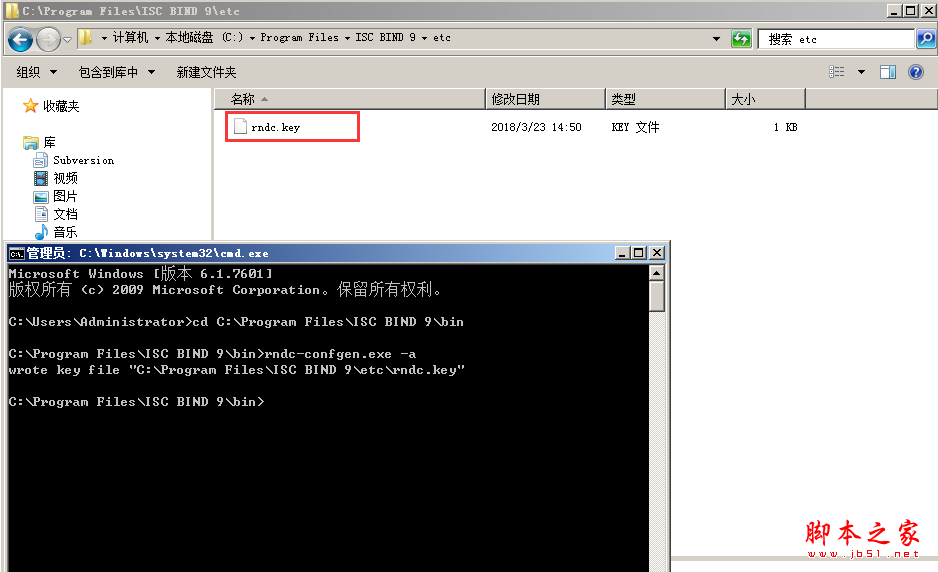Click the rndc.key file icon
The width and height of the screenshot is (938, 572).
pos(240,126)
